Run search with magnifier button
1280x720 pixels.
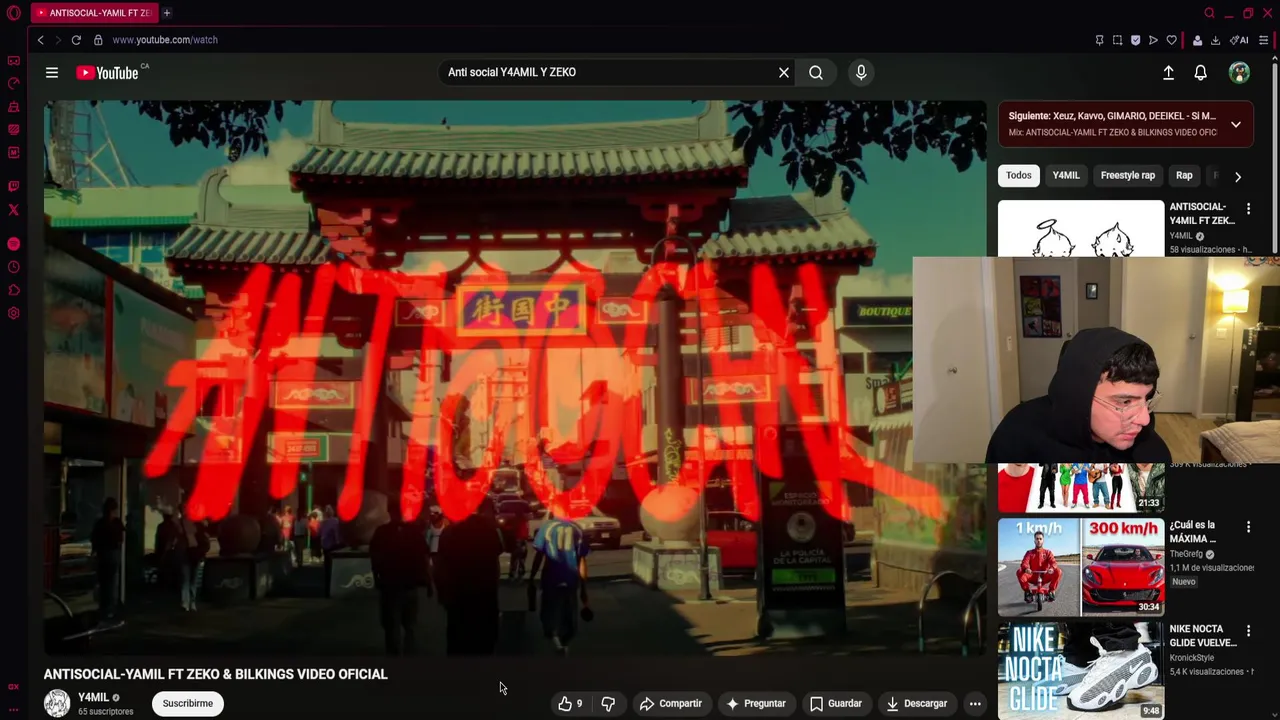[816, 72]
